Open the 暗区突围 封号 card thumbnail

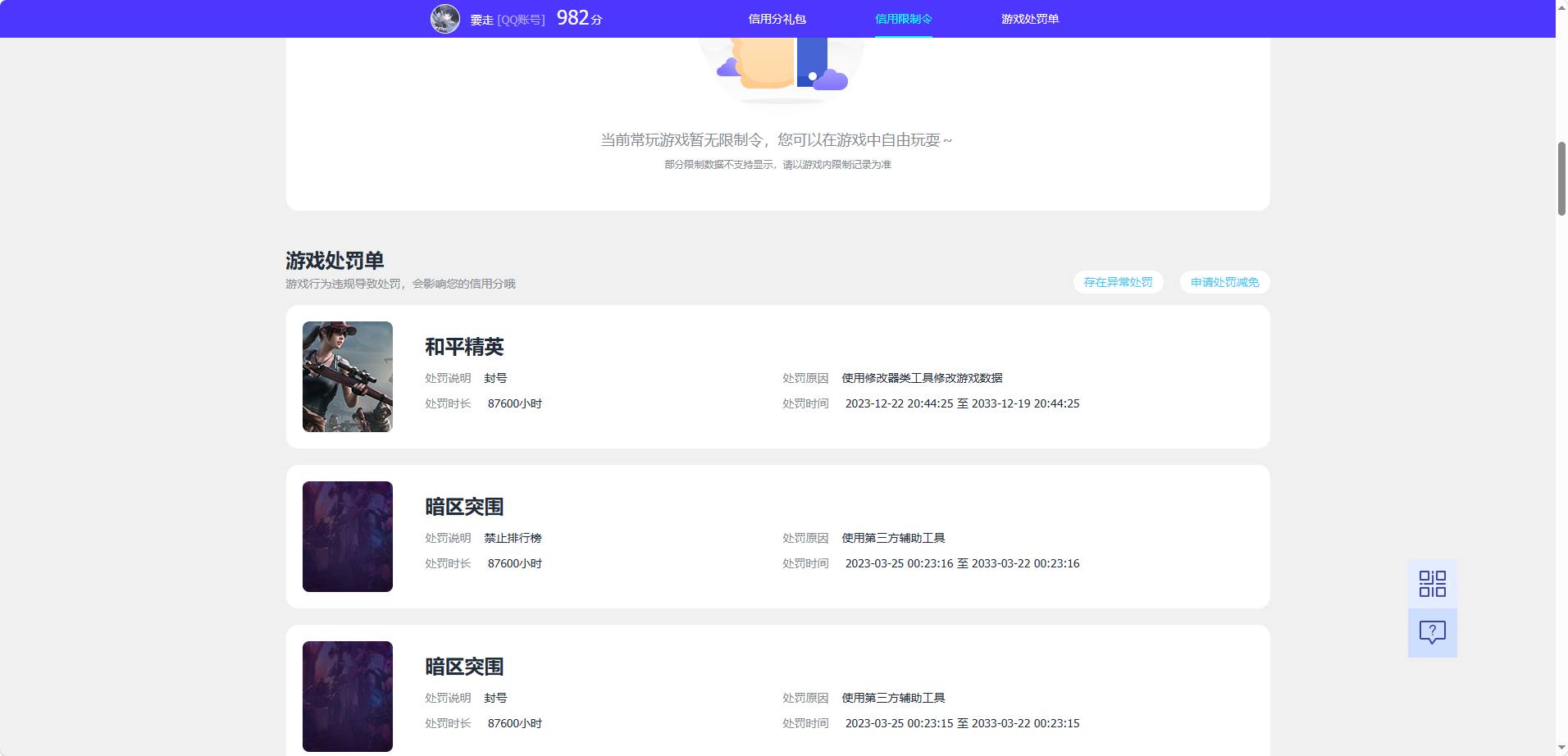point(348,696)
